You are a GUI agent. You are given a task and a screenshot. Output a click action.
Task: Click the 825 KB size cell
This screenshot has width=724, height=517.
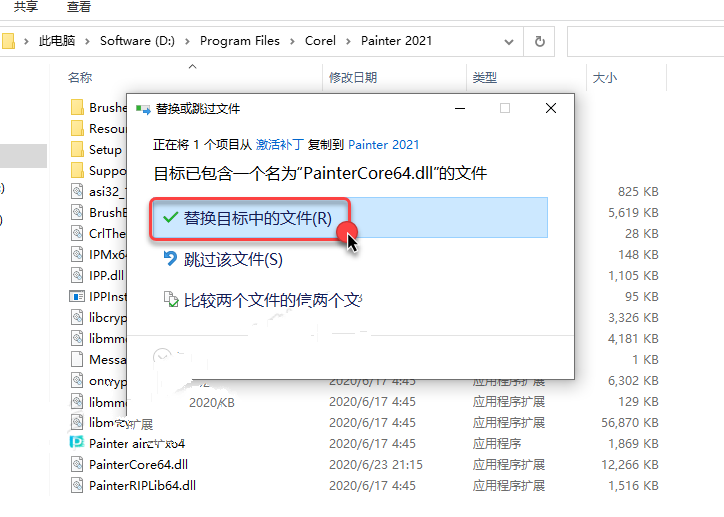tap(638, 192)
